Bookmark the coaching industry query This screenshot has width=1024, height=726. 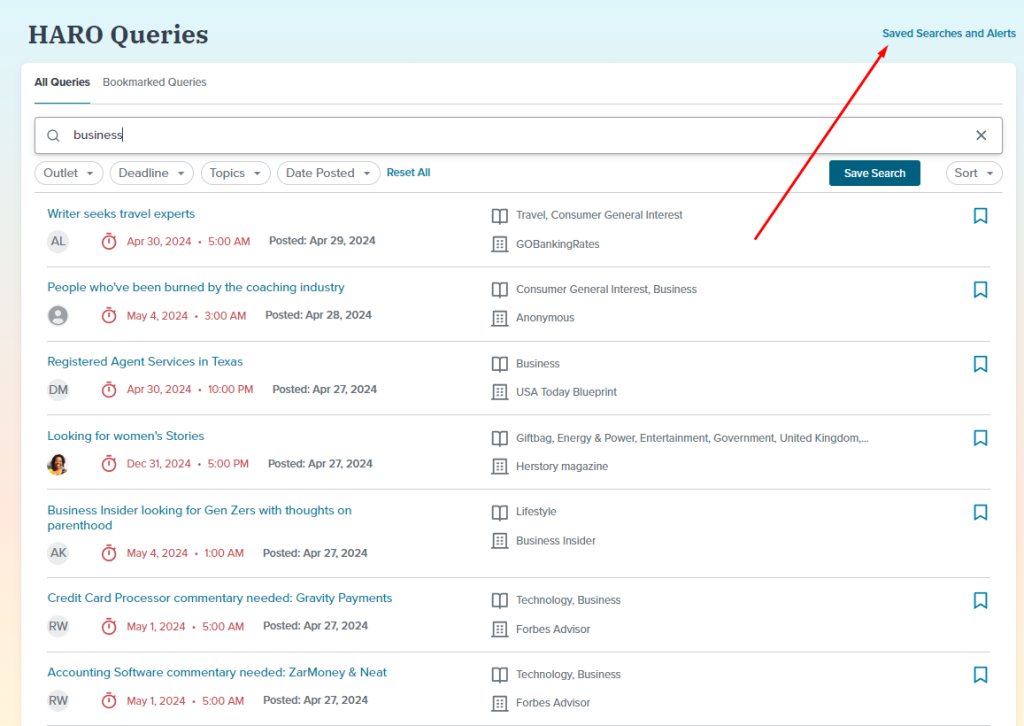click(x=980, y=289)
